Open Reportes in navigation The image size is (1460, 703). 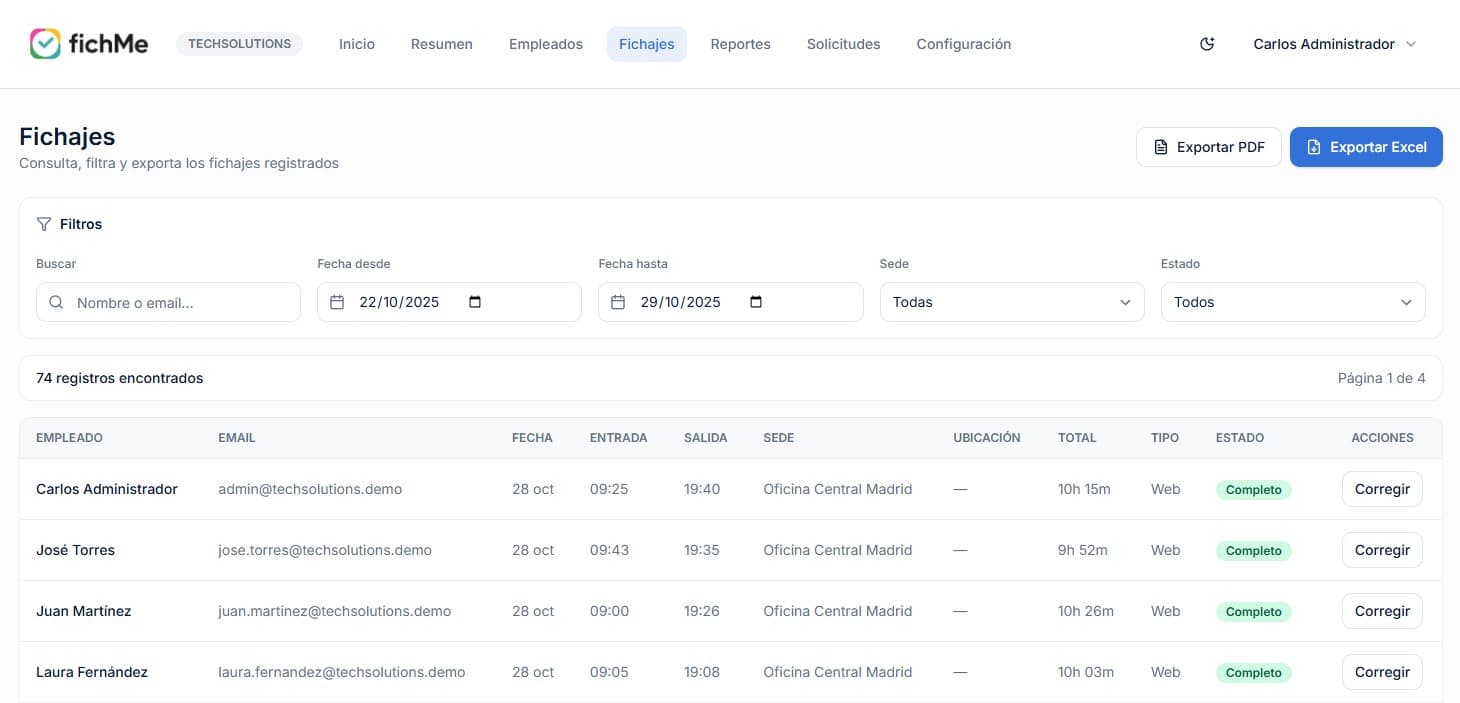click(x=741, y=44)
